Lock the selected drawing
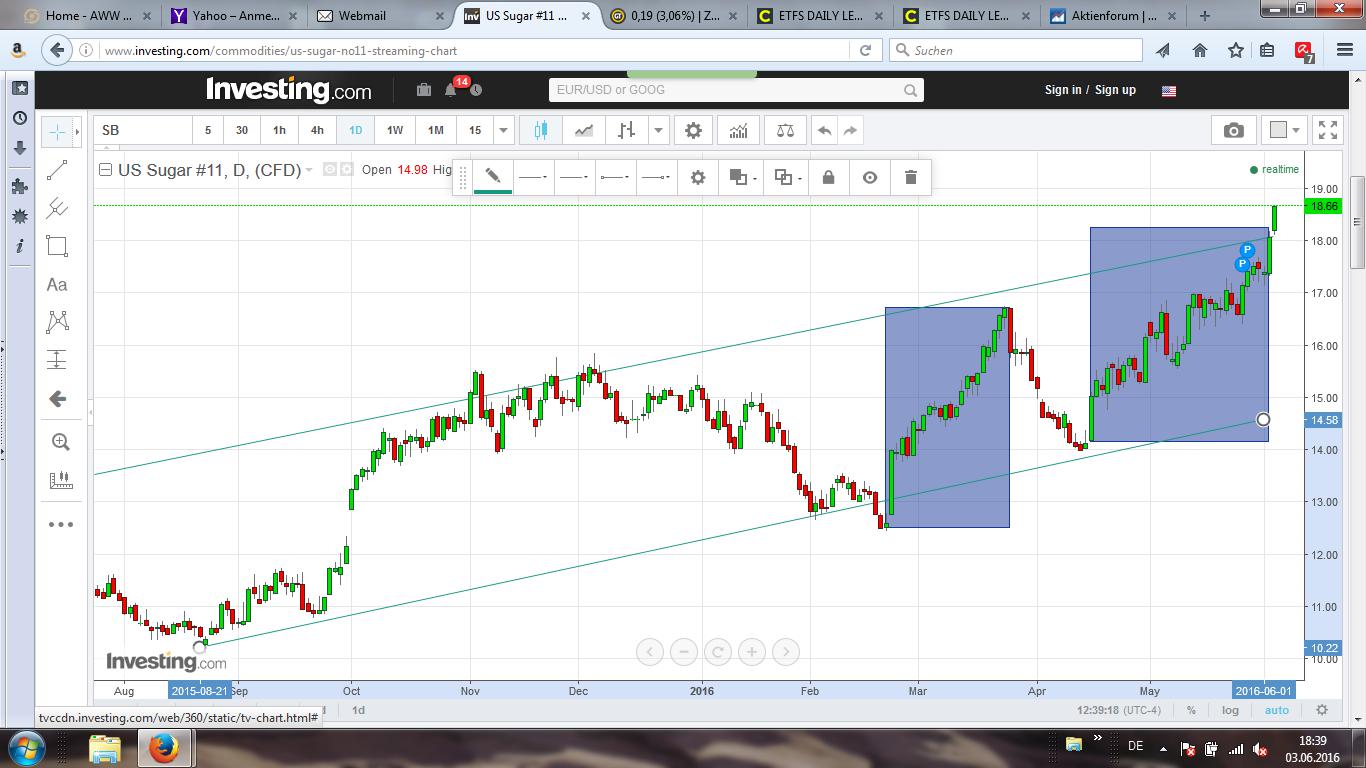The image size is (1366, 768). coord(828,177)
